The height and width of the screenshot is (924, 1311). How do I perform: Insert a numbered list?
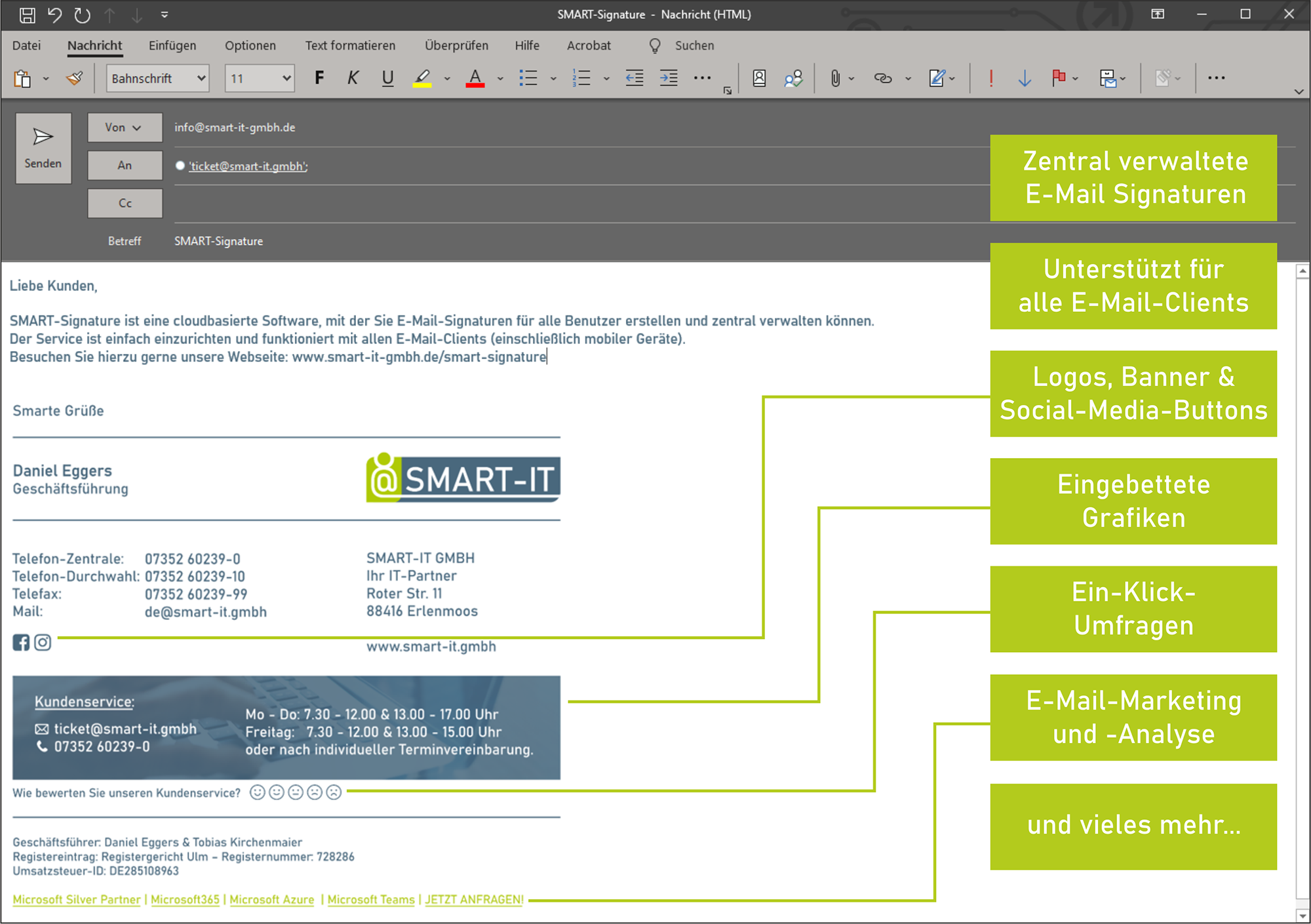(x=581, y=78)
